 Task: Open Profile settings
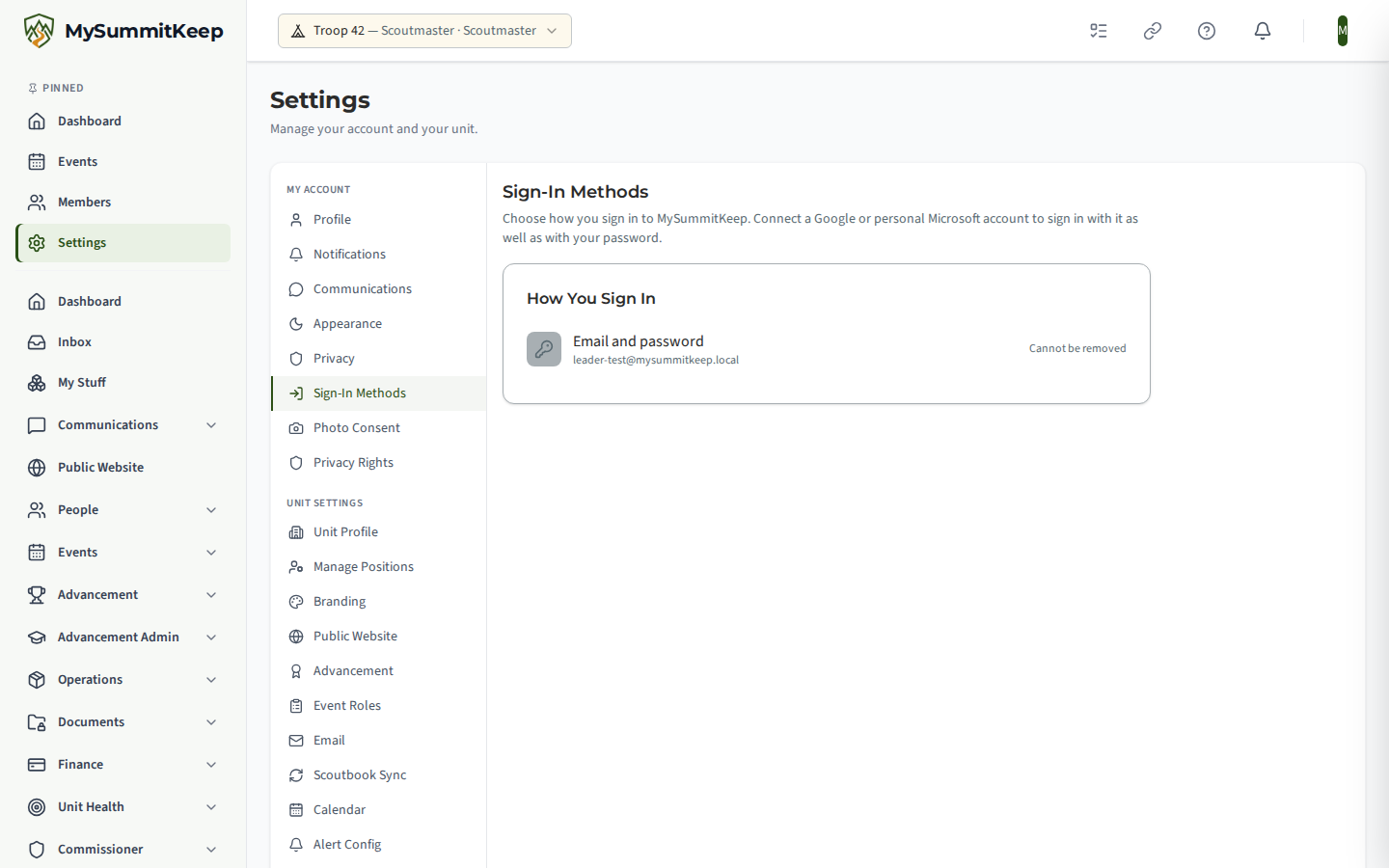378,220
